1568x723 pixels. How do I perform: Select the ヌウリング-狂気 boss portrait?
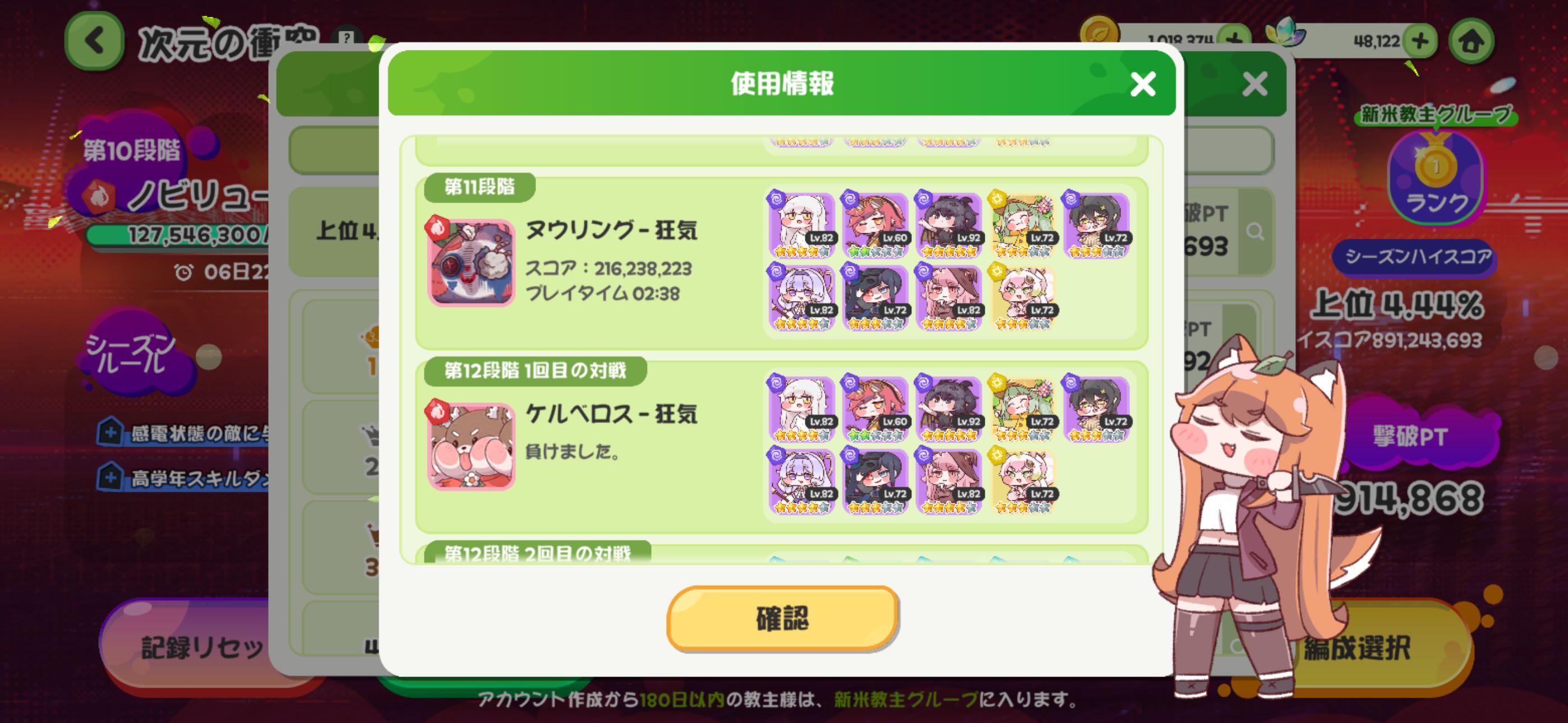471,262
